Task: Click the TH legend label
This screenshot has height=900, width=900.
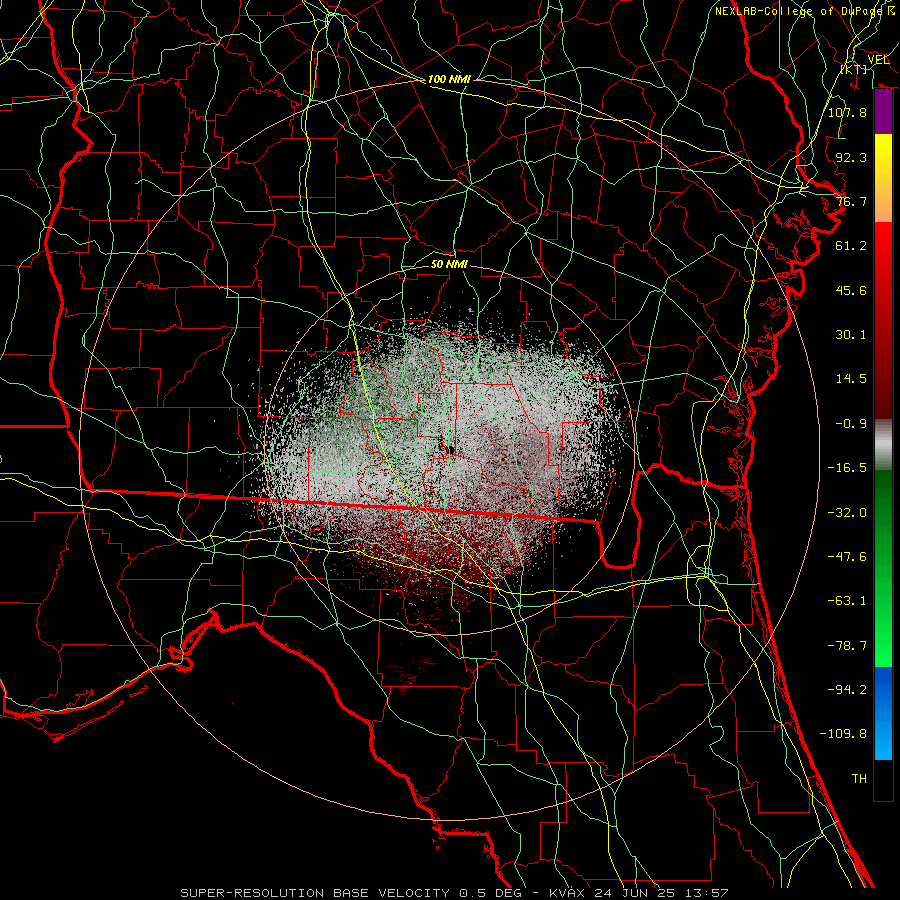Action: [x=859, y=779]
